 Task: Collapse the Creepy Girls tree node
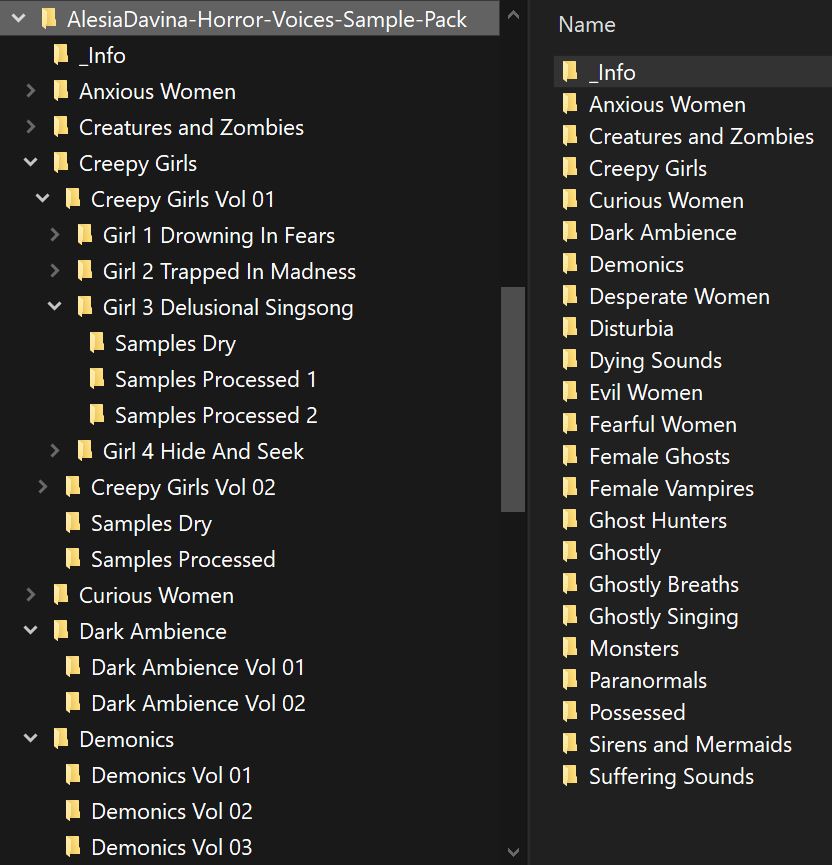(x=31, y=162)
